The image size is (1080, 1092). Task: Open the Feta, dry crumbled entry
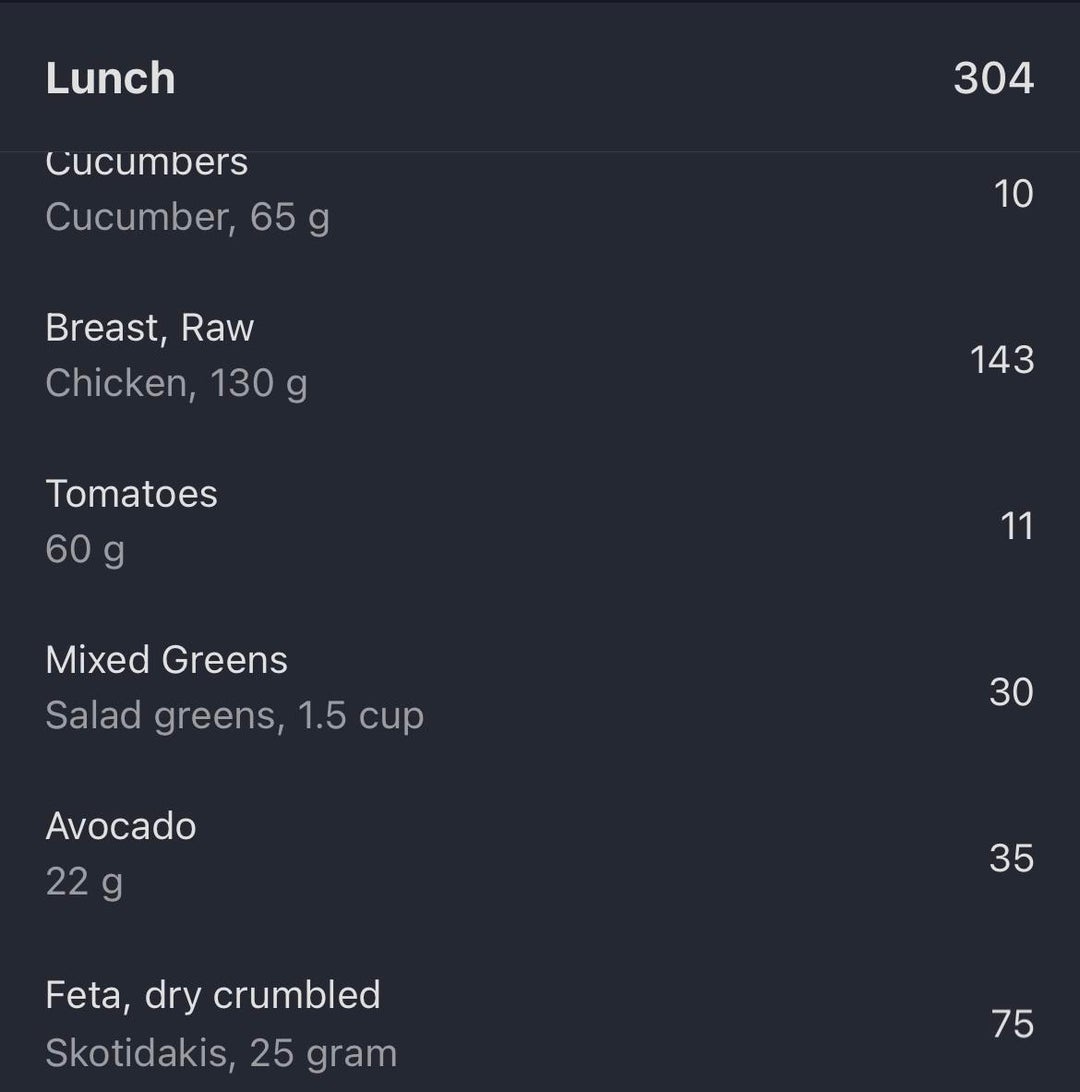(x=213, y=995)
